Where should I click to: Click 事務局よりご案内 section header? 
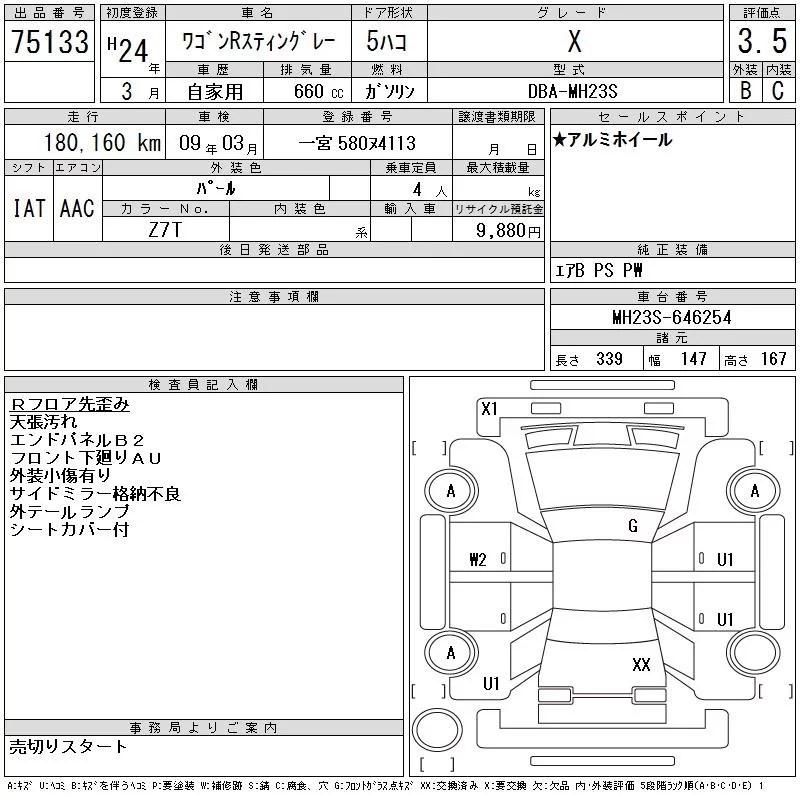pos(203,728)
